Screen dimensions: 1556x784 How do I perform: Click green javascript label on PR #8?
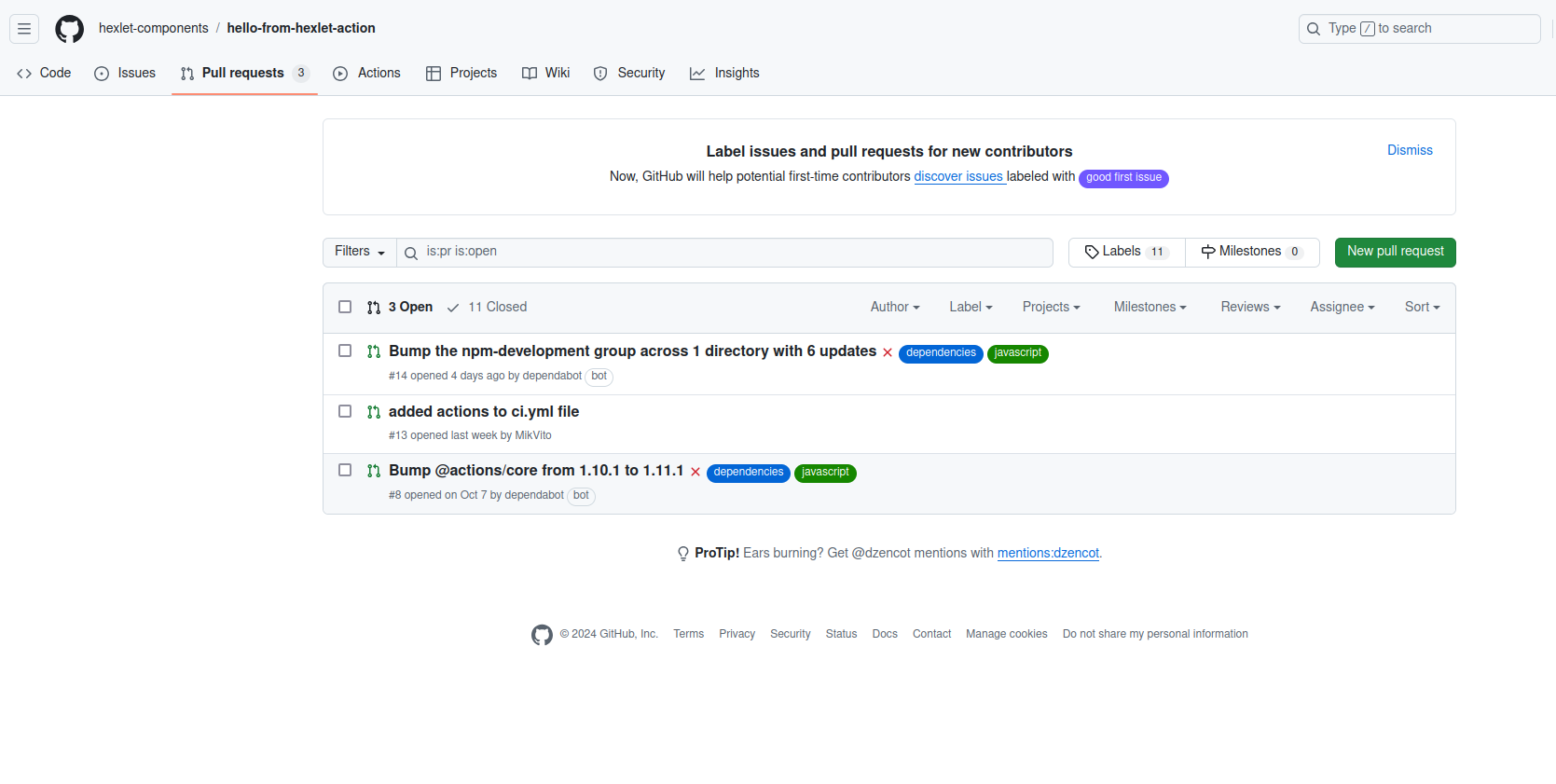(825, 473)
